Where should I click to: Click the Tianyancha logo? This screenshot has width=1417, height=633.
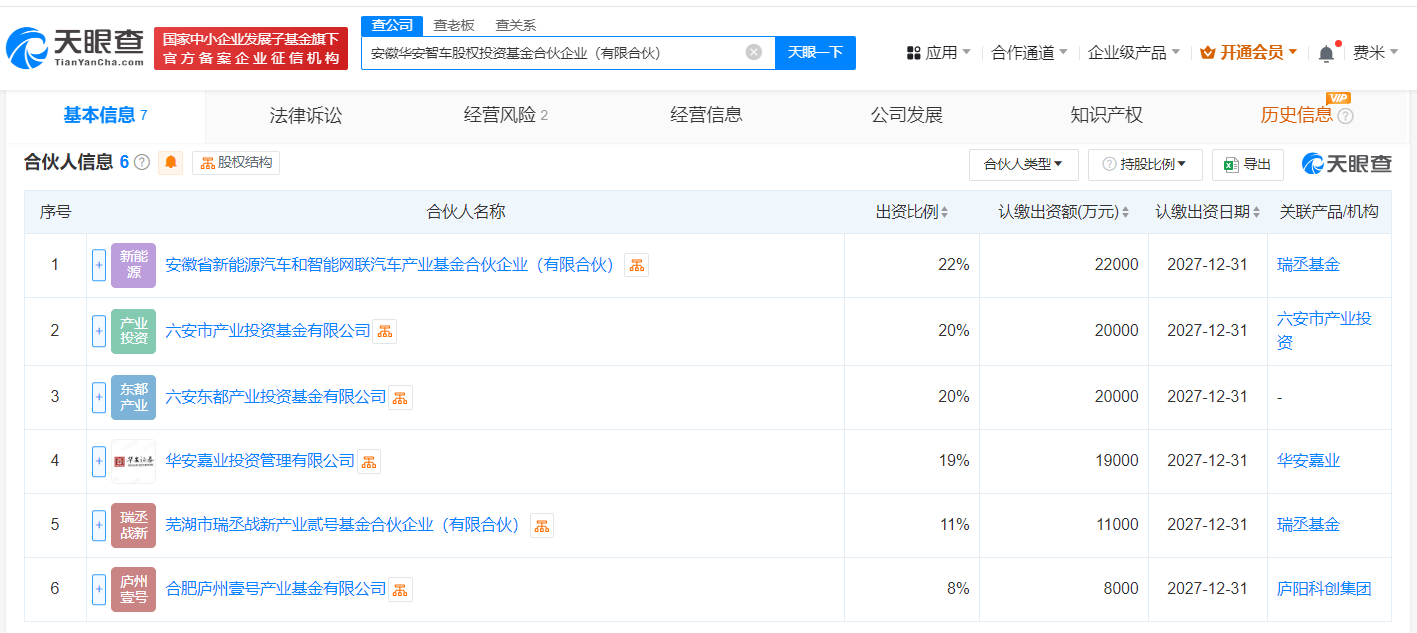(75, 49)
